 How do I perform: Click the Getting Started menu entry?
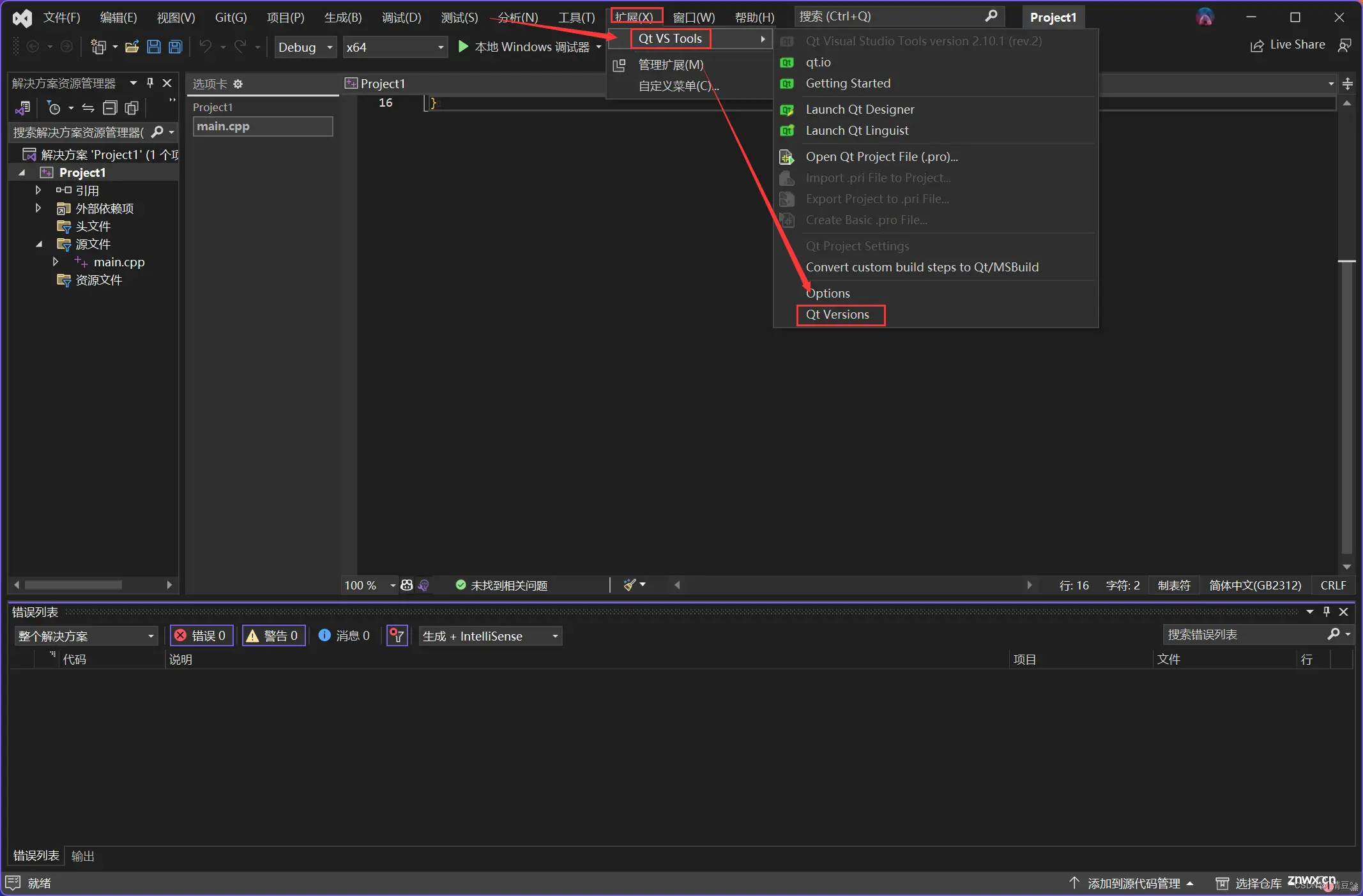tap(848, 83)
